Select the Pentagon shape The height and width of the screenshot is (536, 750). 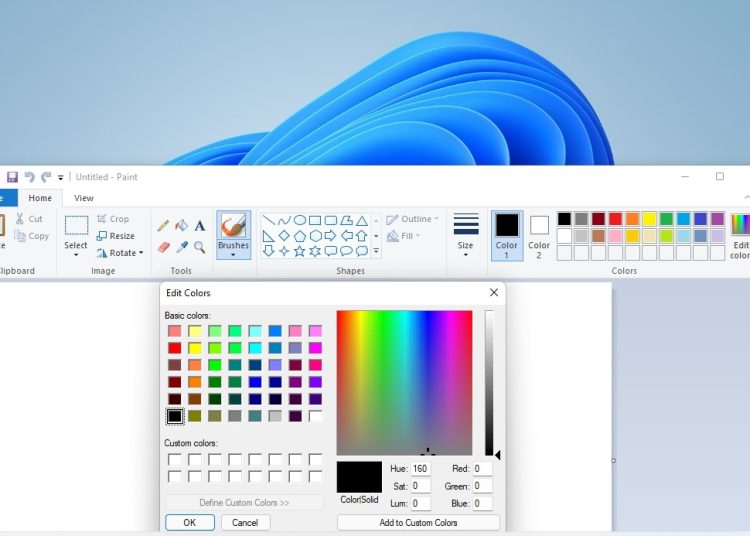click(x=299, y=236)
